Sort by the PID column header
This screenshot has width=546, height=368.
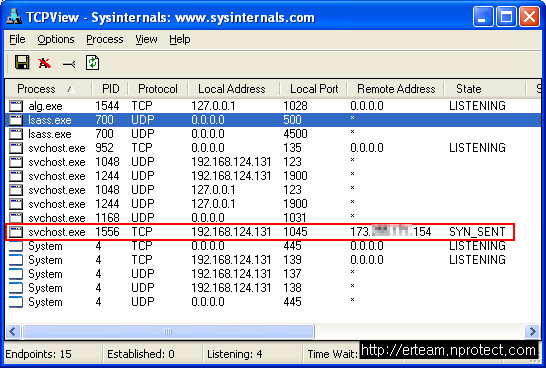click(110, 89)
